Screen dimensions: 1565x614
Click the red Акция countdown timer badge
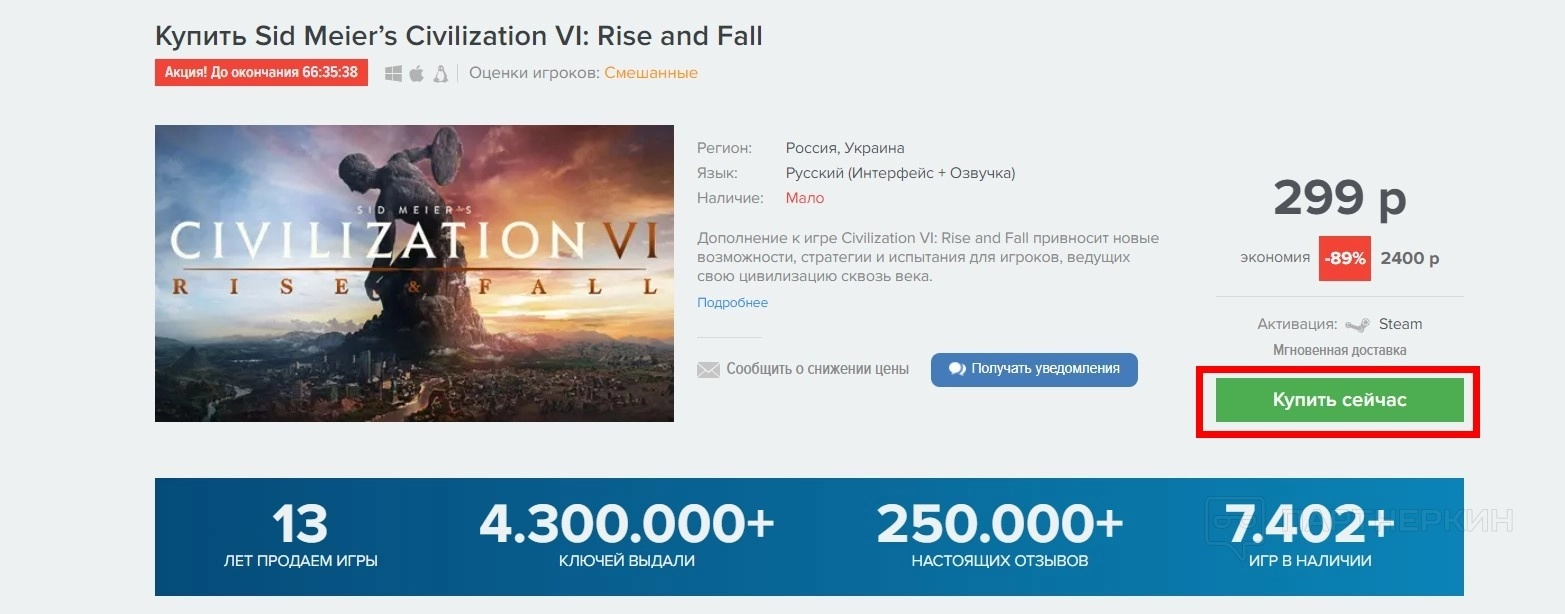click(x=261, y=73)
